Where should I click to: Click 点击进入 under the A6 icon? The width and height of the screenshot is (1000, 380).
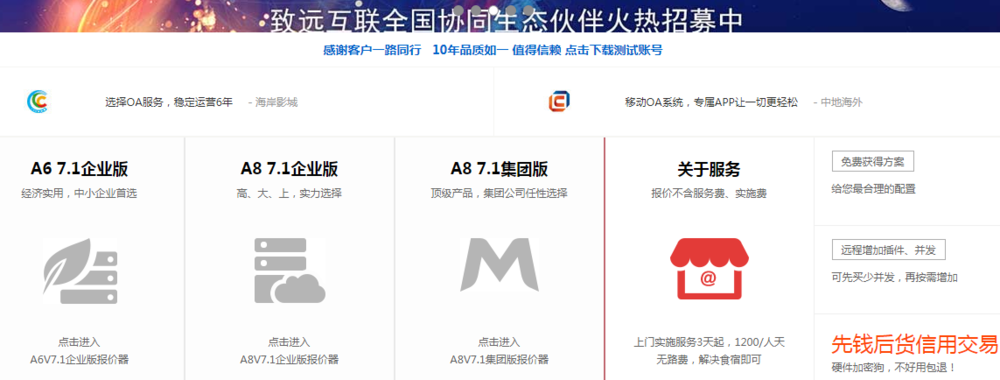point(79,342)
